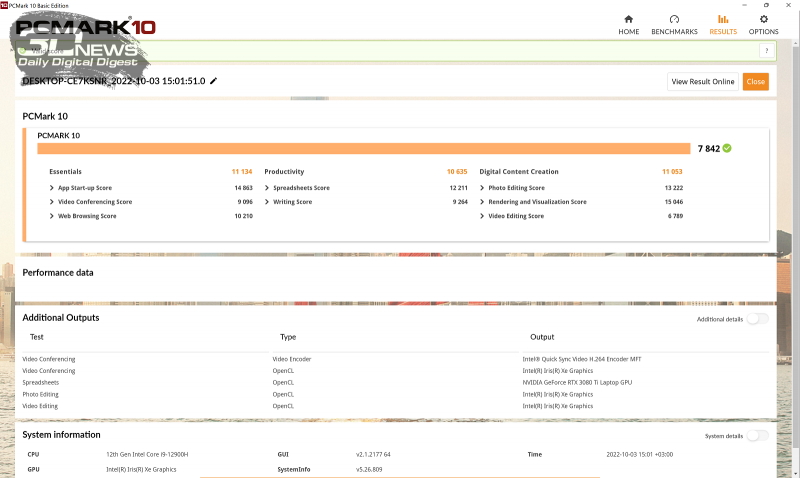Click the Performance data section heading

(x=58, y=272)
